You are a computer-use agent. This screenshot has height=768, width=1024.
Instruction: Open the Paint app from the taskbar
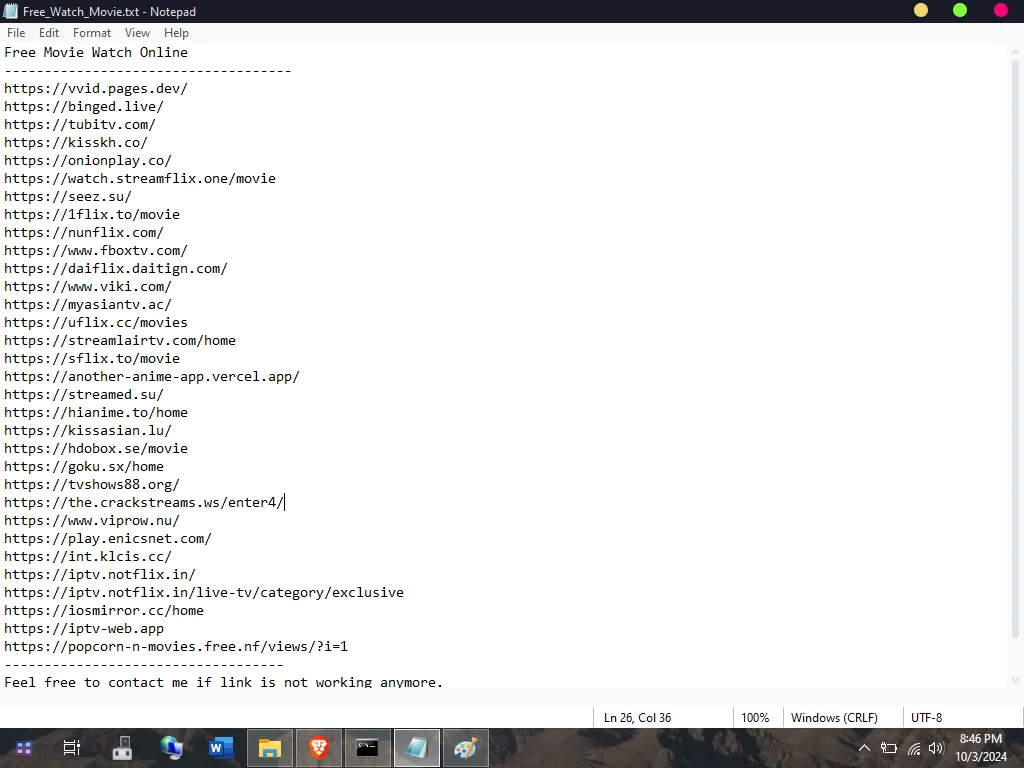point(466,748)
